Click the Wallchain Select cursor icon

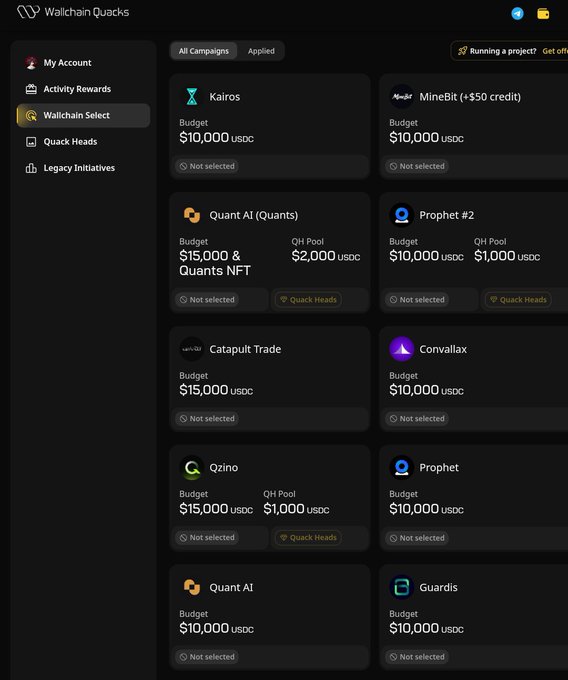pos(31,115)
